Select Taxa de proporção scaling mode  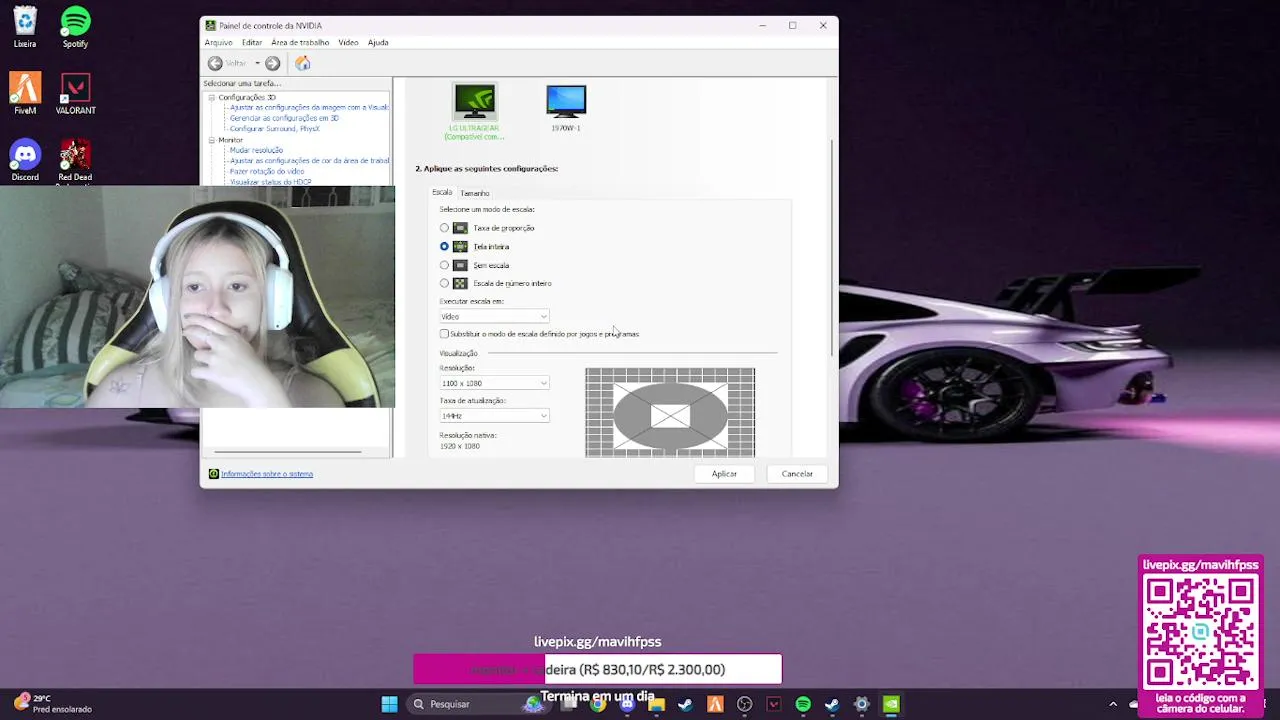[444, 228]
